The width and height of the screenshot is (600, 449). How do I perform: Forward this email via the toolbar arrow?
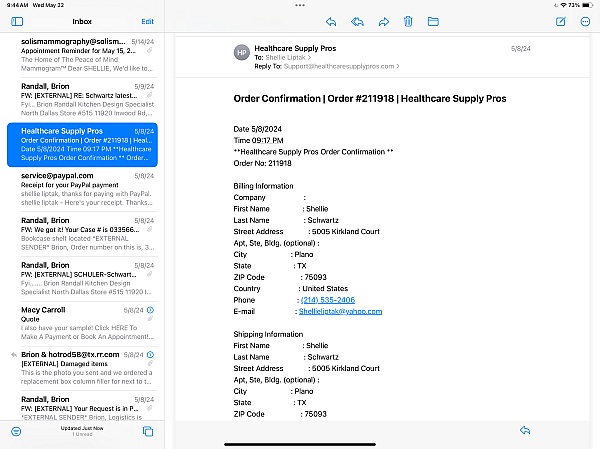[383, 22]
